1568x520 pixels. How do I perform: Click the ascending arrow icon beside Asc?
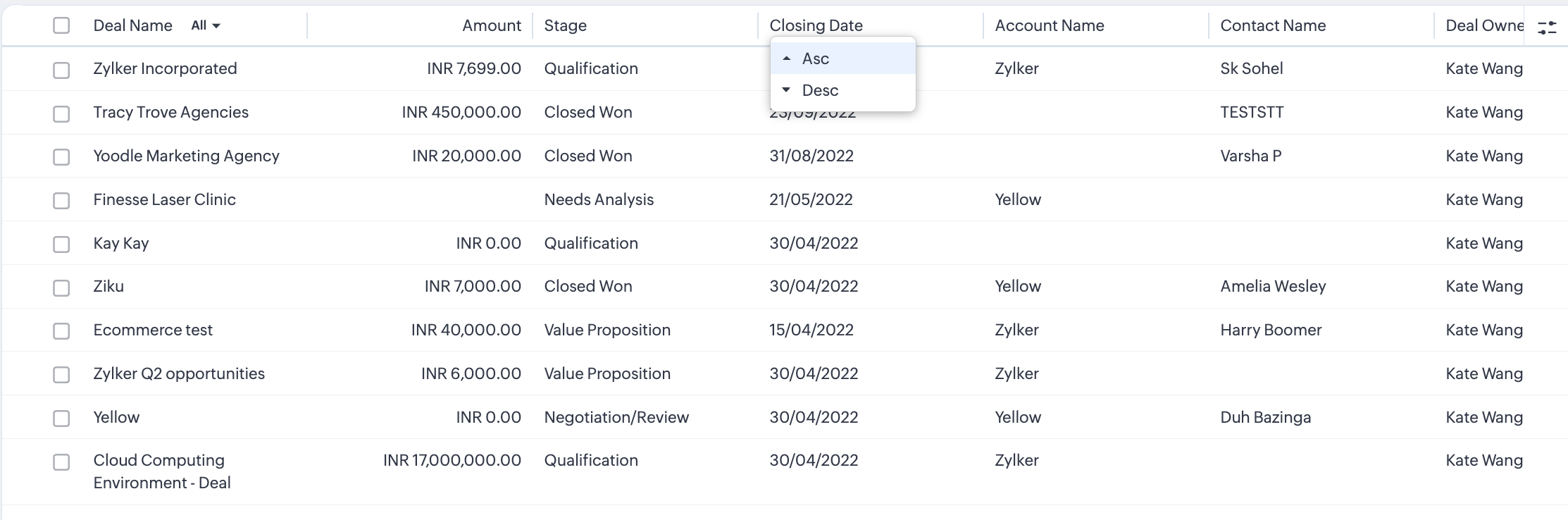(787, 58)
